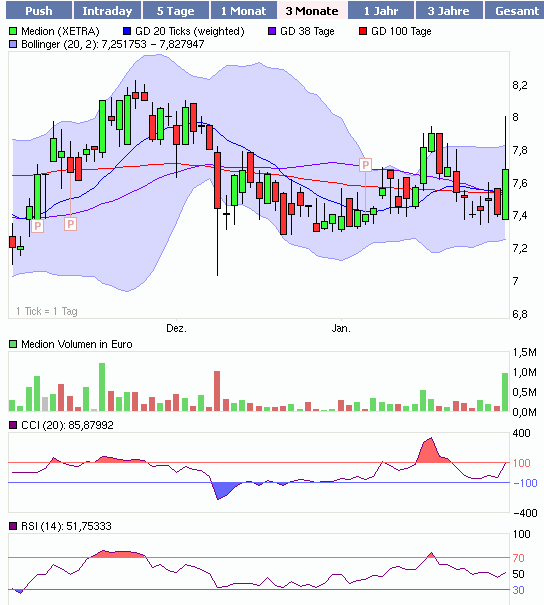Select the 5 Tage timeframe tab
544x605 pixels.
[x=176, y=10]
